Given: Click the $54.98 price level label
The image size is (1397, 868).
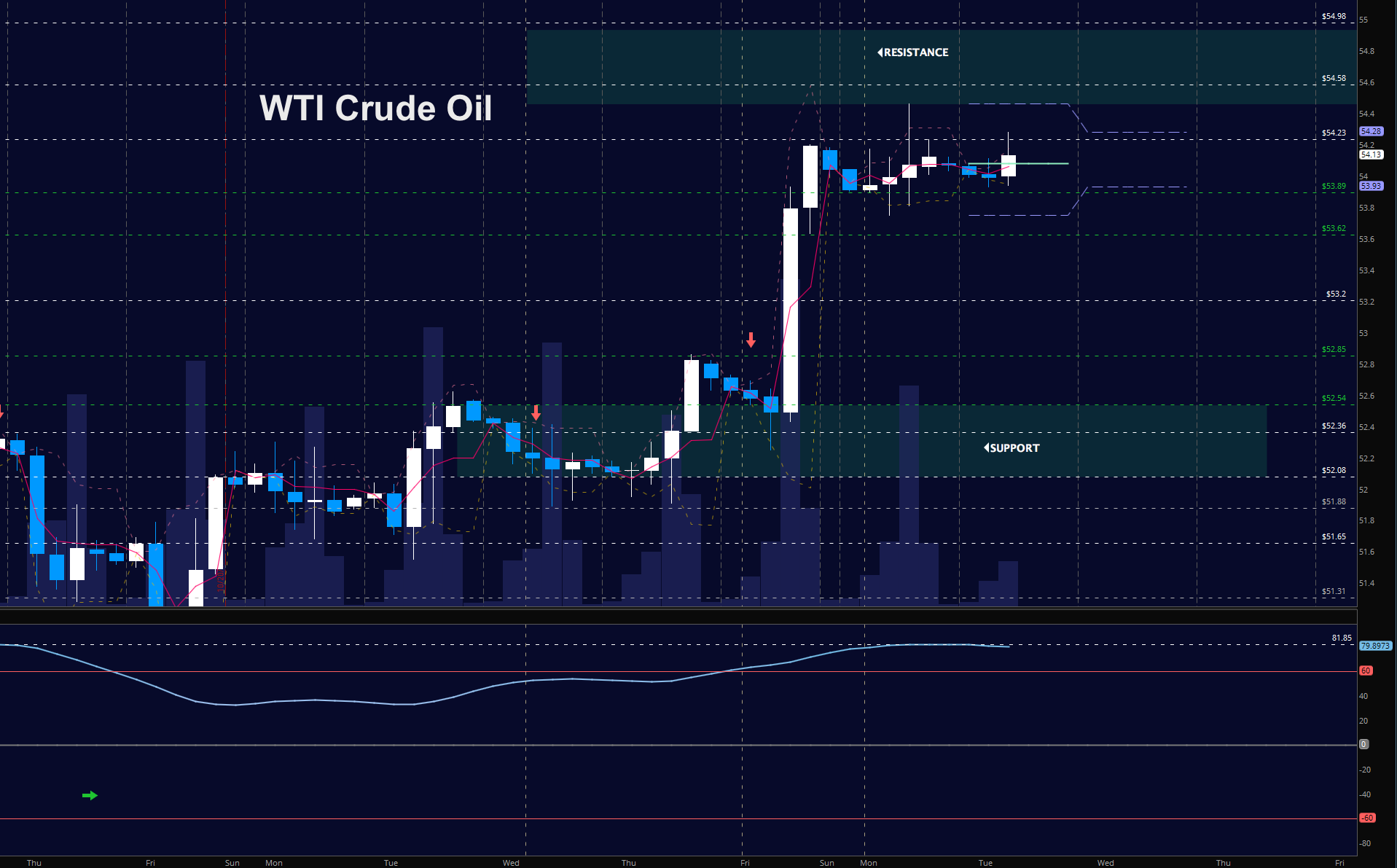Looking at the screenshot, I should [1334, 16].
